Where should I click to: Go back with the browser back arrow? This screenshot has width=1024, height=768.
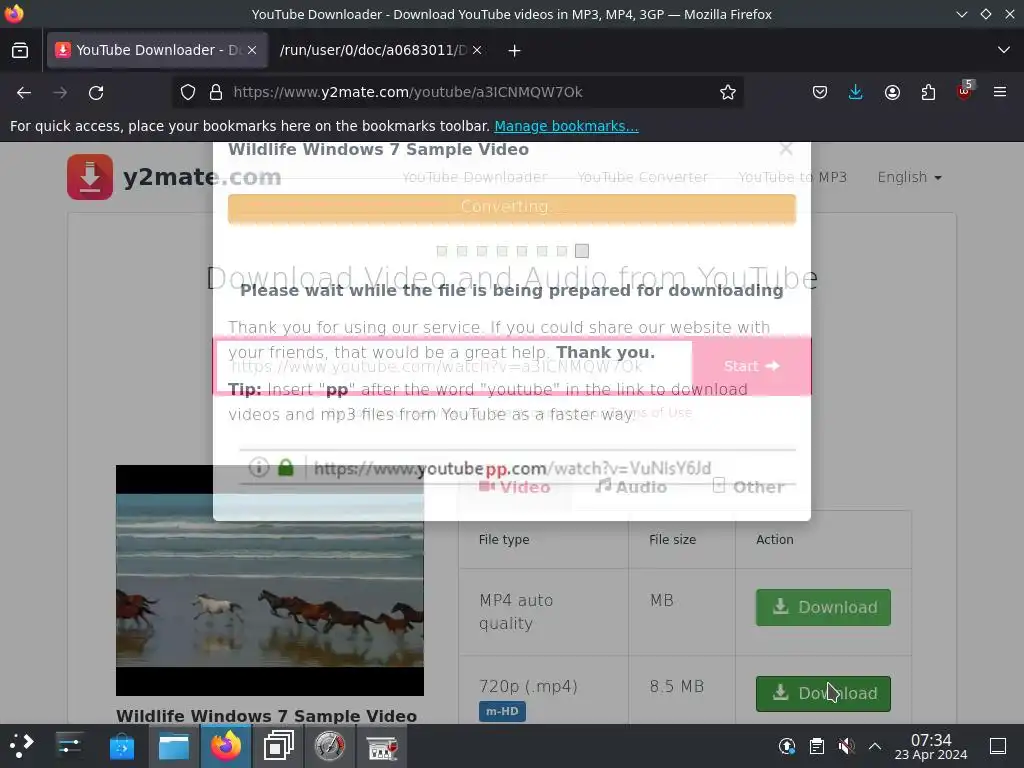click(x=24, y=93)
